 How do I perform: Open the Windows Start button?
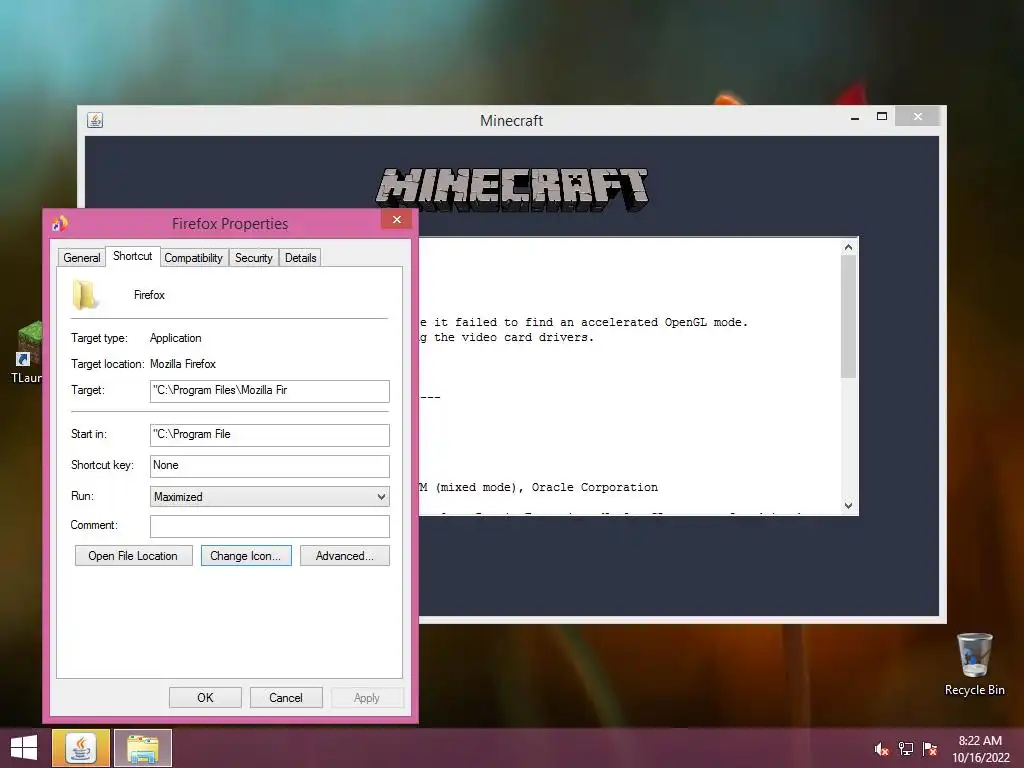(x=24, y=748)
